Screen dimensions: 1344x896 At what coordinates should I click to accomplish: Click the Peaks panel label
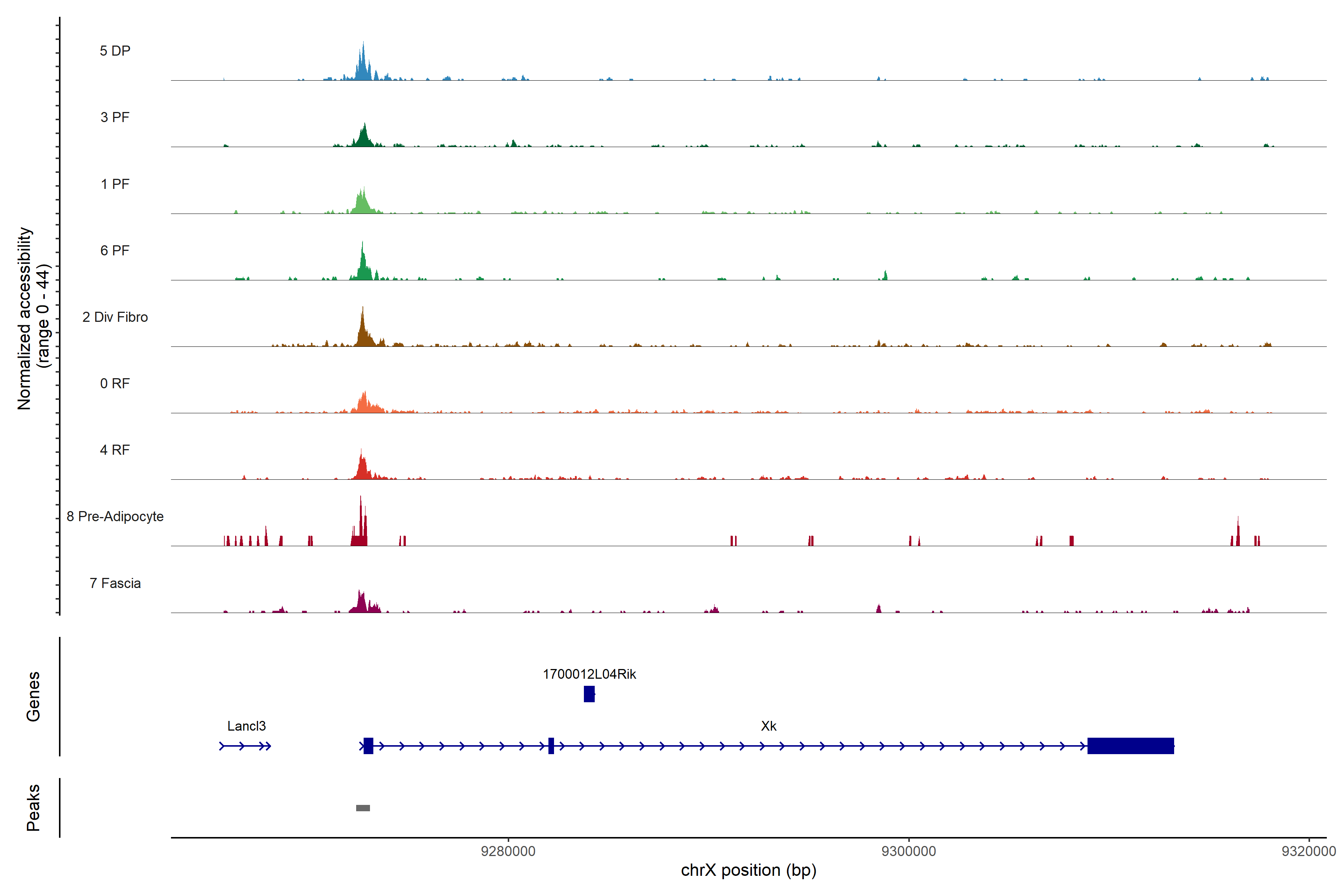(33, 808)
